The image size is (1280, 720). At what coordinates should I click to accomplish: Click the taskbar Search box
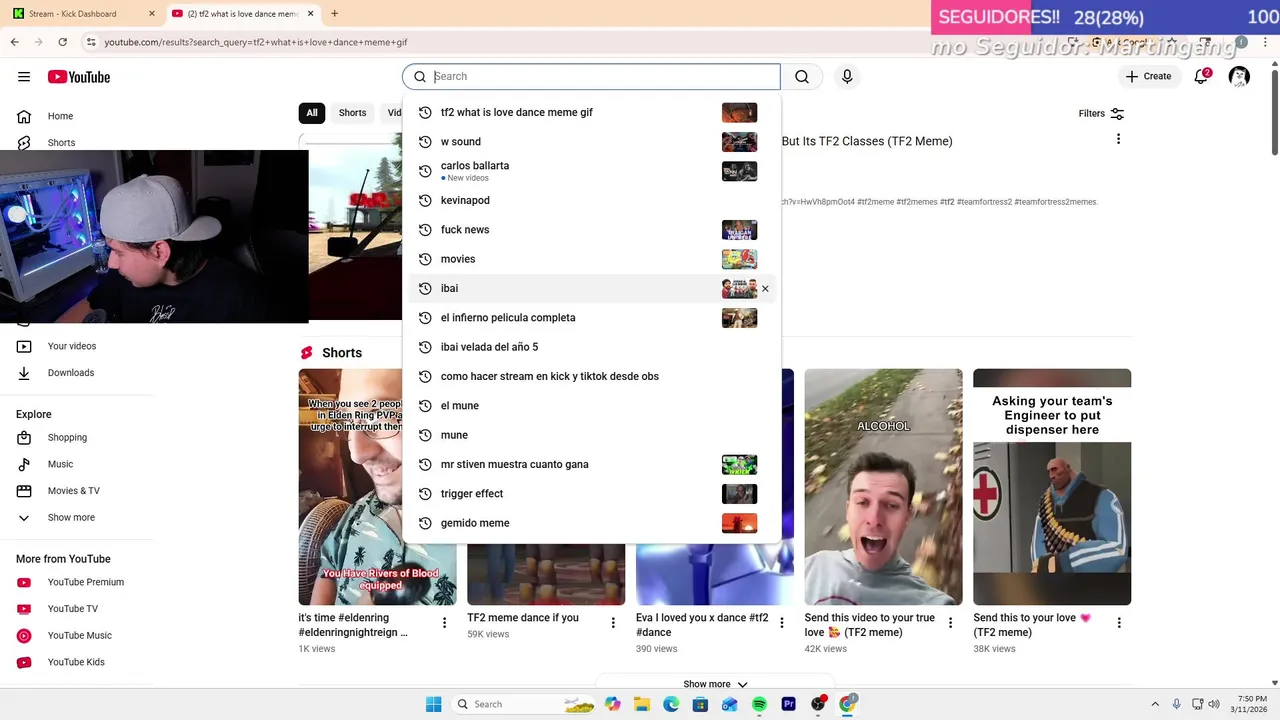525,704
